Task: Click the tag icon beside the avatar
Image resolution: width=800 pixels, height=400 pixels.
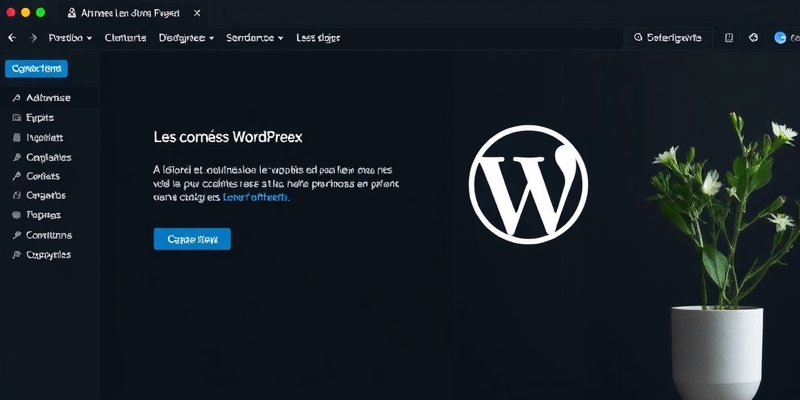Action: click(754, 38)
